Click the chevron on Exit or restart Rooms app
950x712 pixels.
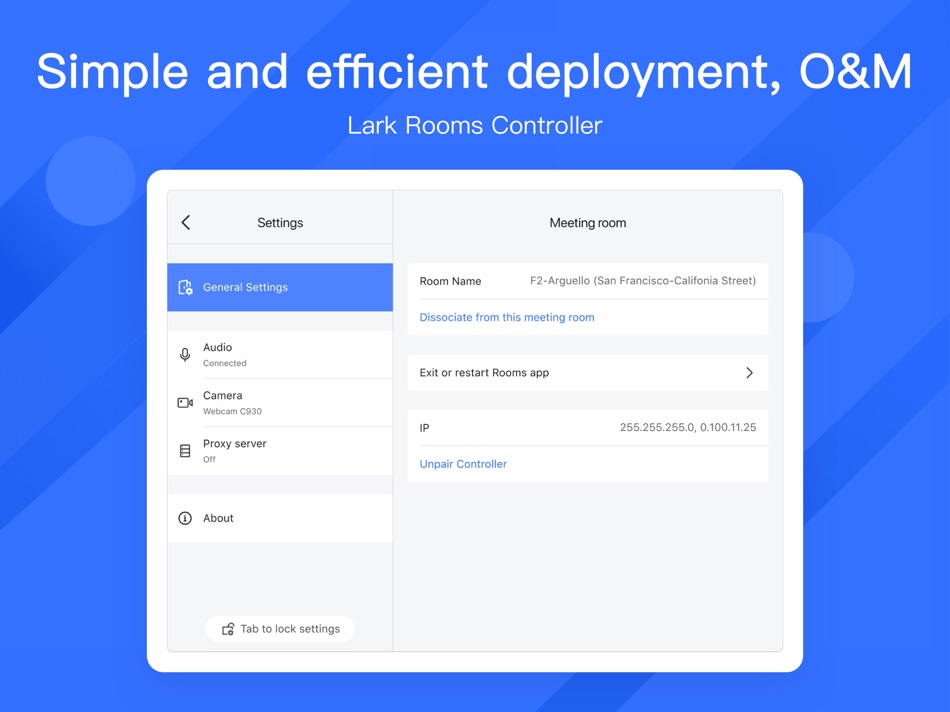749,372
